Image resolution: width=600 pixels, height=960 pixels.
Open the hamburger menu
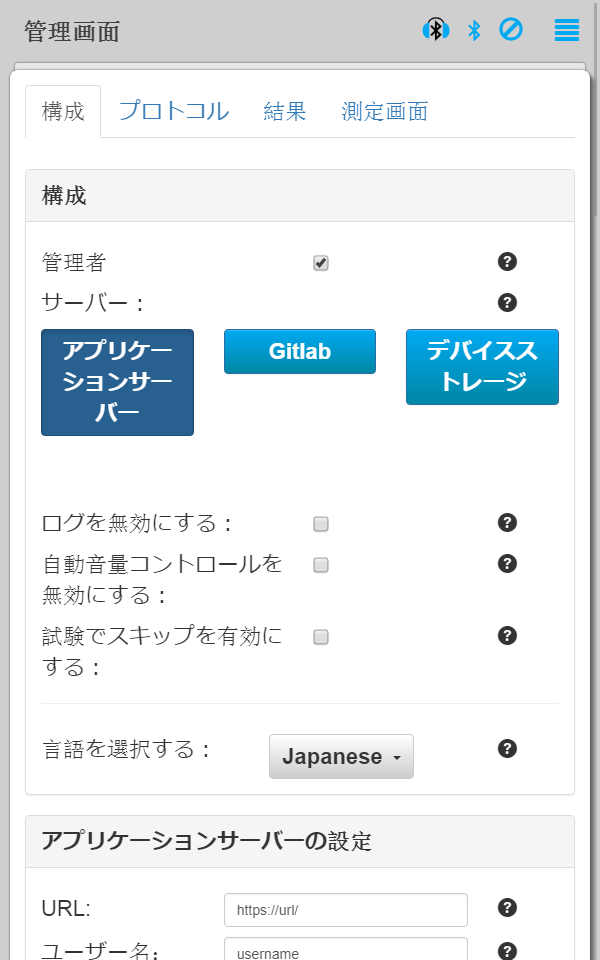[x=567, y=30]
